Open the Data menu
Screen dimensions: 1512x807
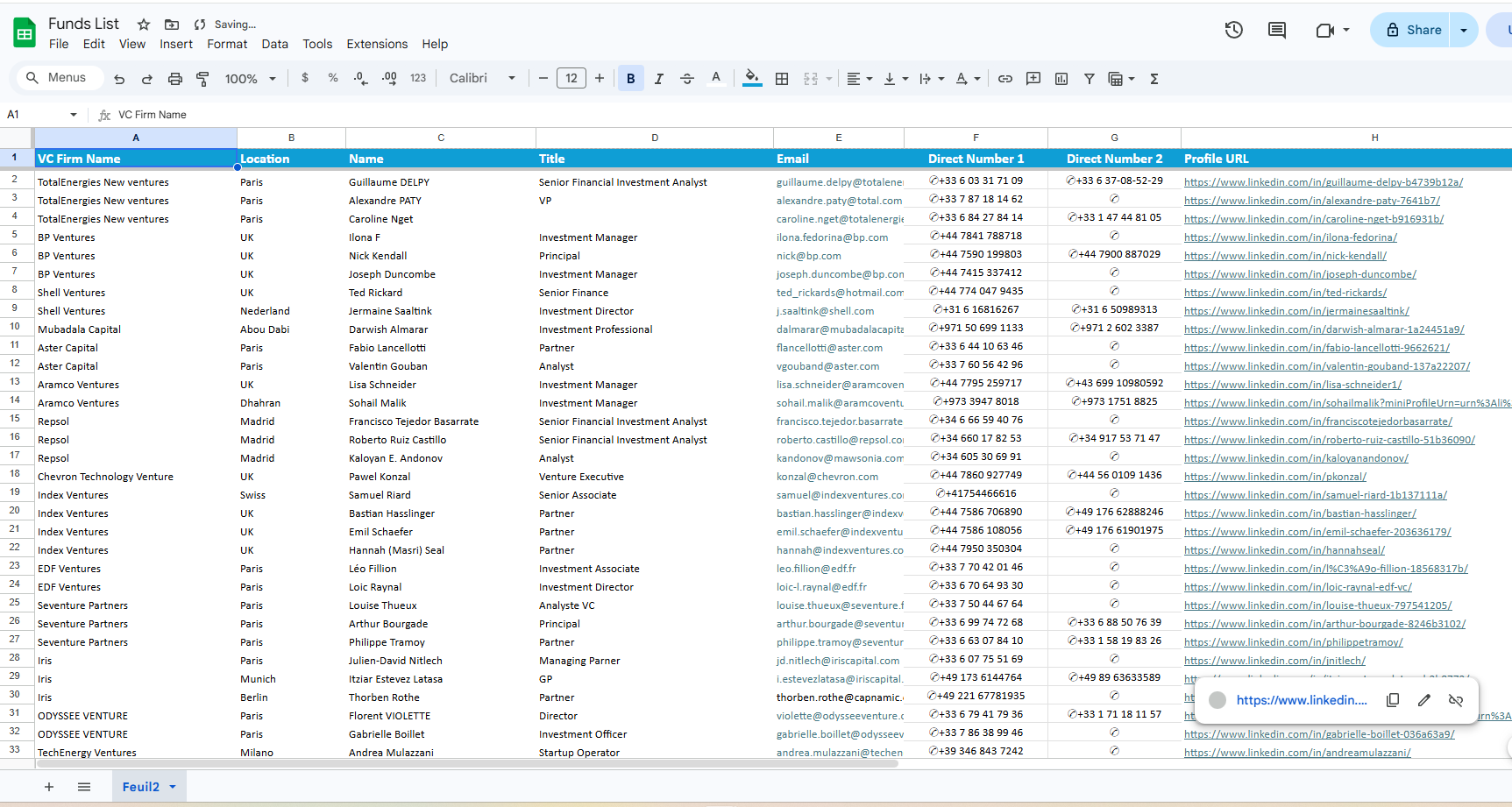coord(274,44)
